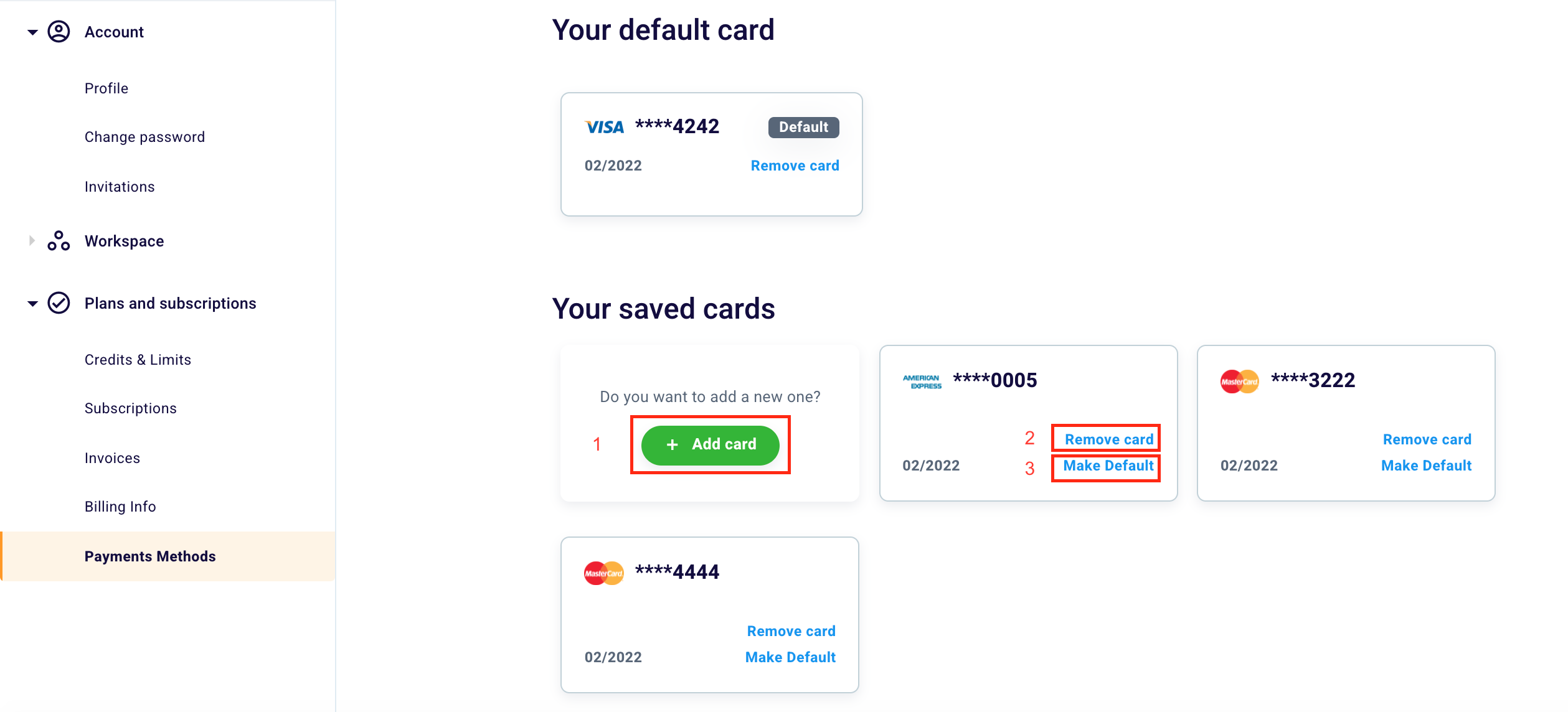Image resolution: width=1568 pixels, height=712 pixels.
Task: Collapse the Account section arrow
Action: 32,32
